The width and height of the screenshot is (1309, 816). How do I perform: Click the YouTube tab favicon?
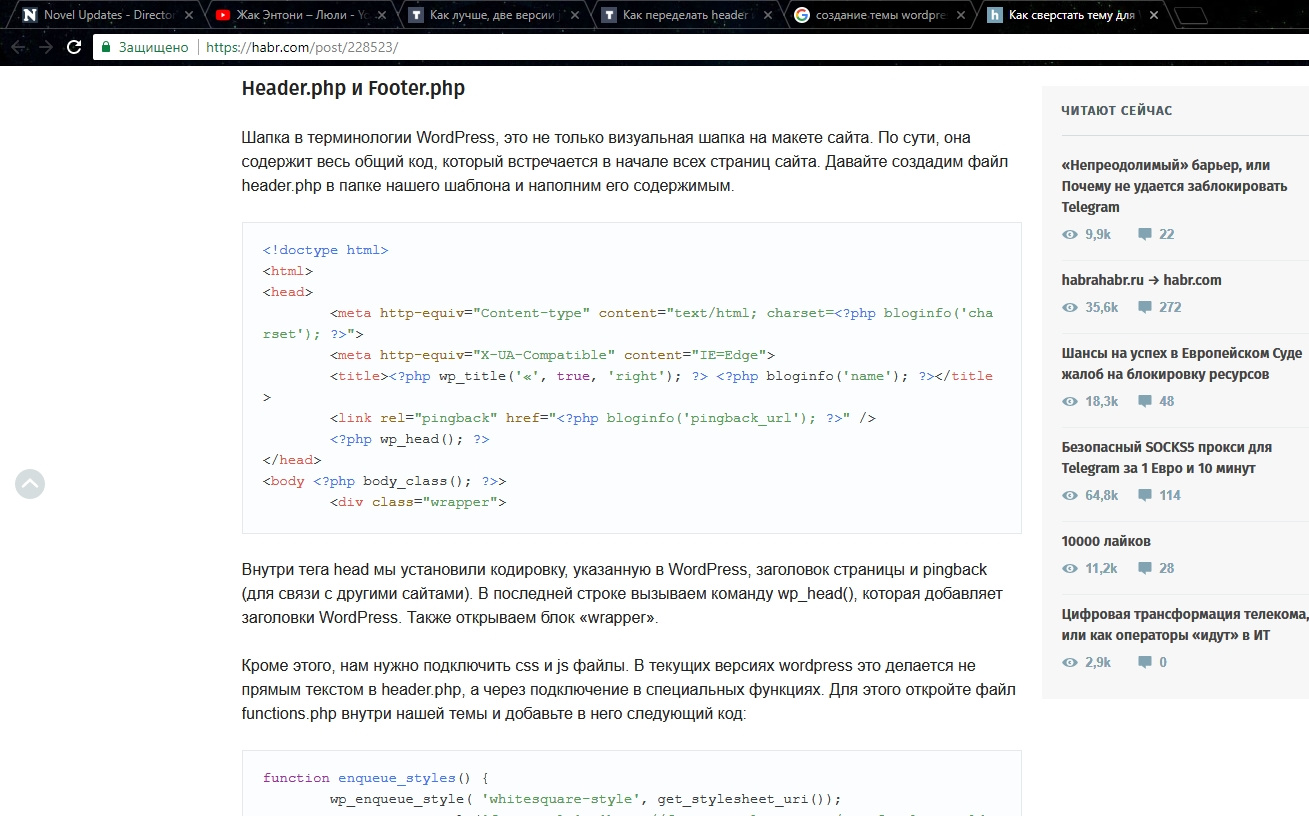(222, 15)
